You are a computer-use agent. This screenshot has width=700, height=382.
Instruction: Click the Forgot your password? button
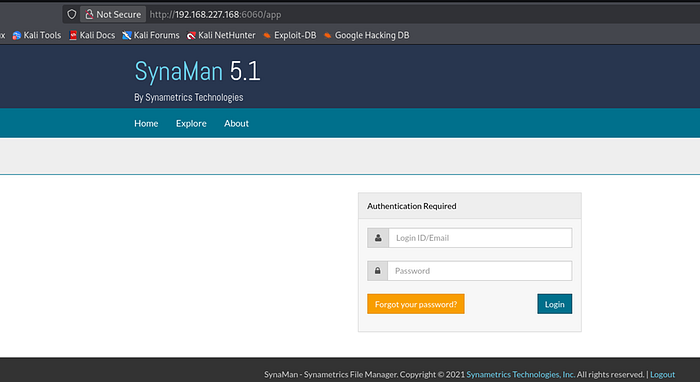[x=416, y=304]
